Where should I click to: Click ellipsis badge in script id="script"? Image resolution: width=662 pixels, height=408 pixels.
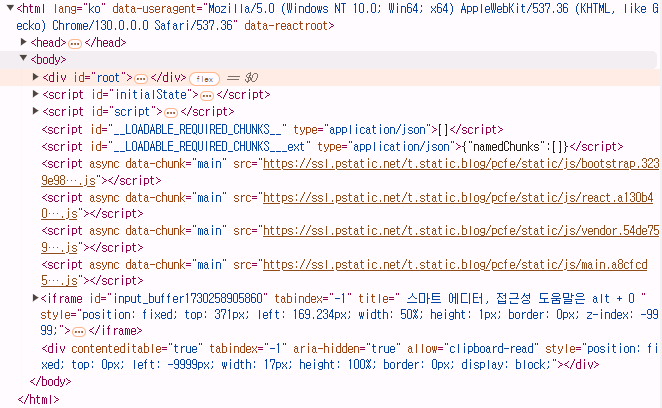point(171,113)
